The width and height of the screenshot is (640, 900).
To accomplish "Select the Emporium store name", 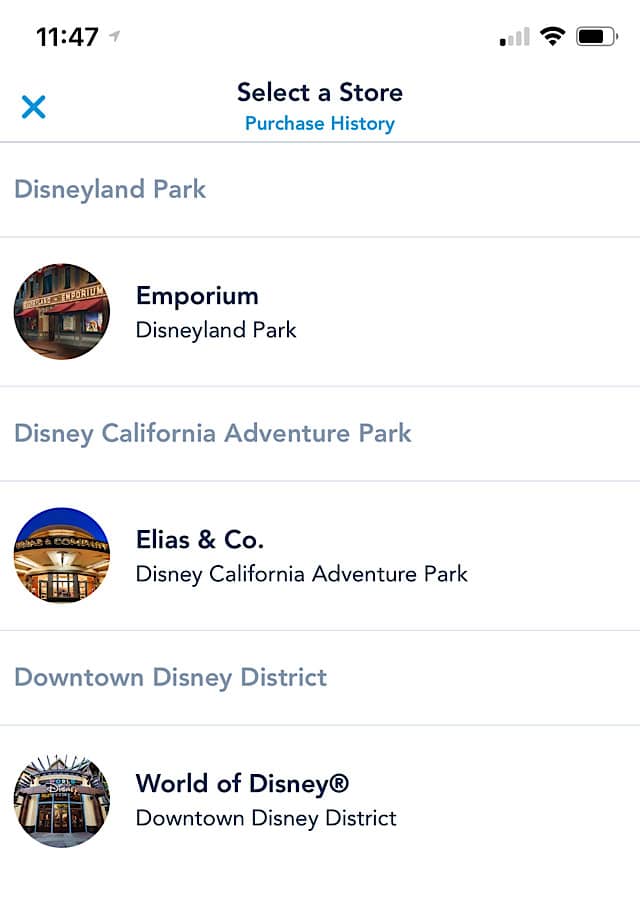I will pyautogui.click(x=197, y=296).
